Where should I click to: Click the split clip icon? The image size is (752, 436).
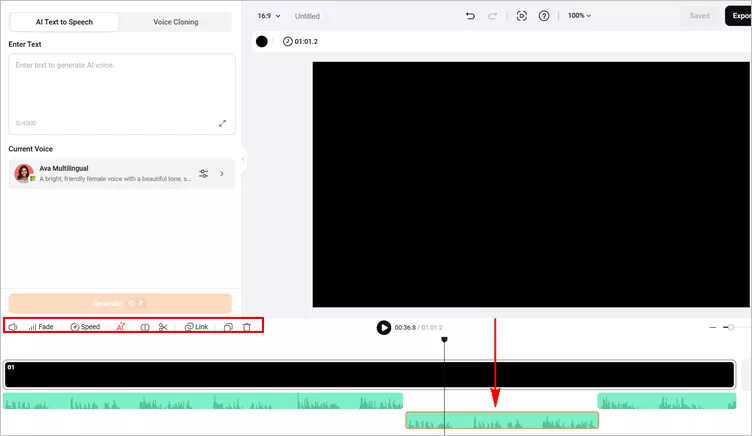click(x=145, y=327)
